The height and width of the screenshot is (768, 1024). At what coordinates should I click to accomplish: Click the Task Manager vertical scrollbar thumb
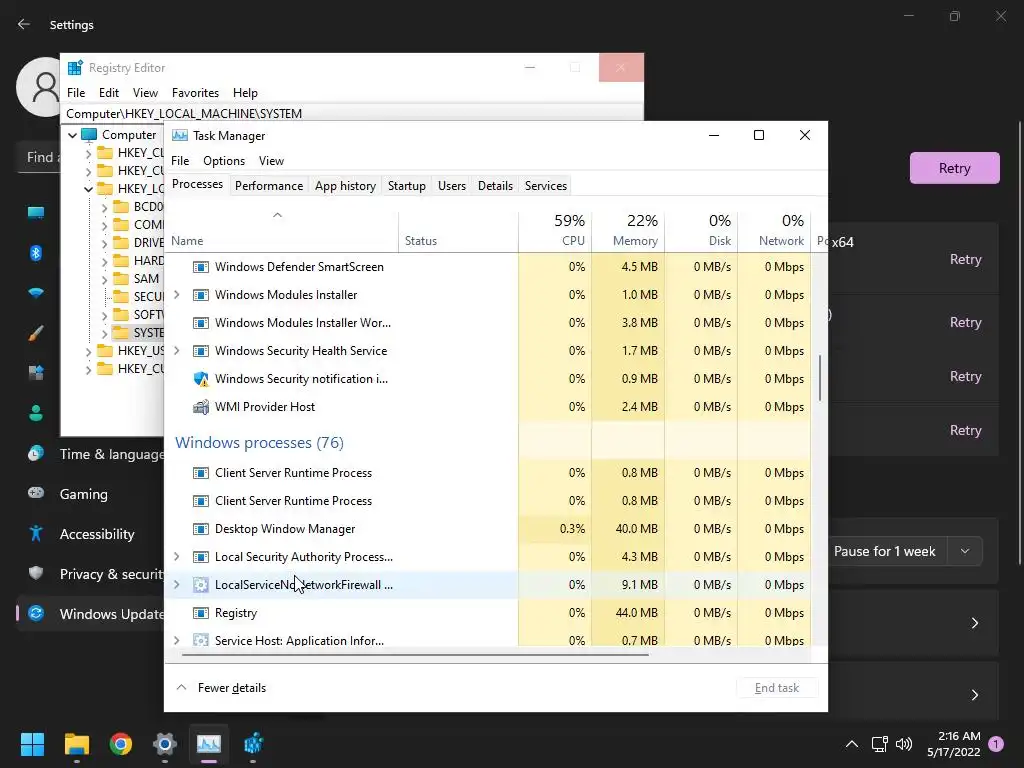(x=820, y=377)
